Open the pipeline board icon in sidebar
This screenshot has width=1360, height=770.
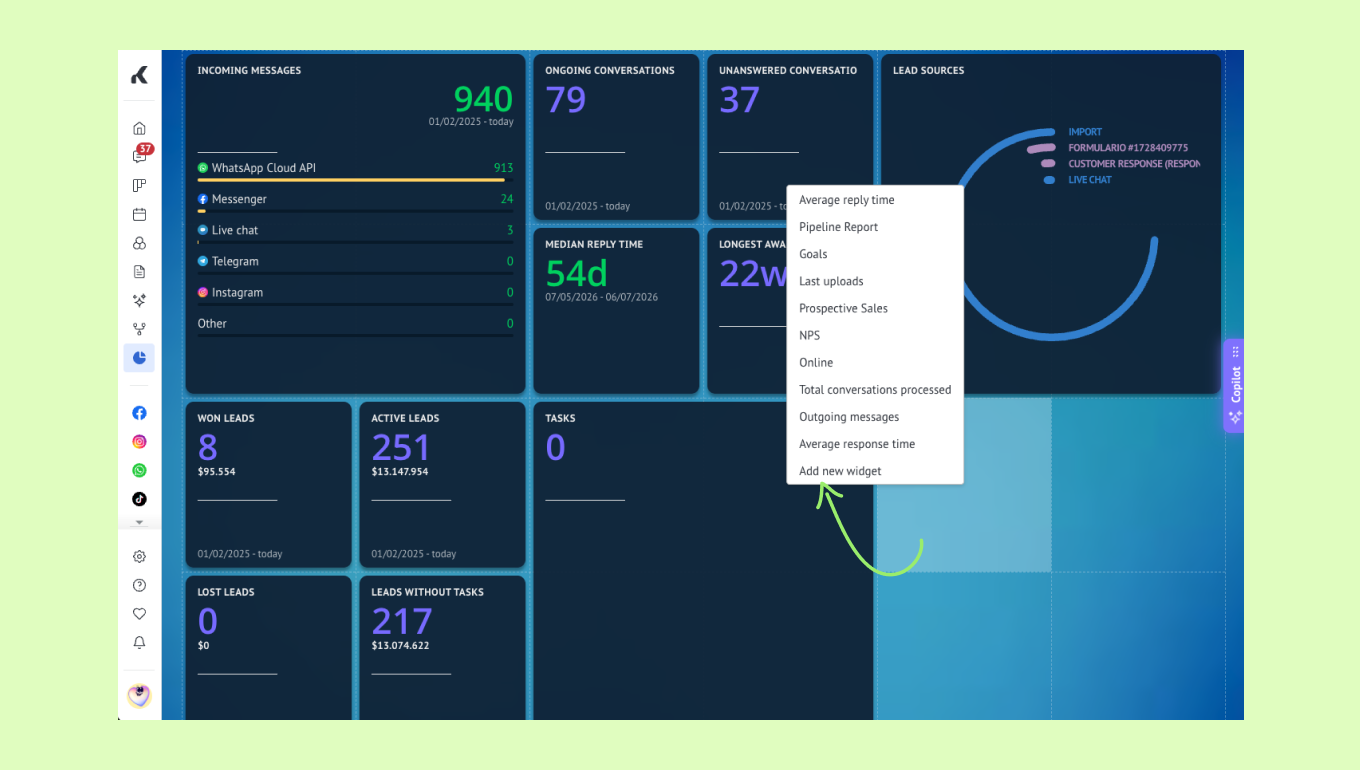click(x=139, y=185)
